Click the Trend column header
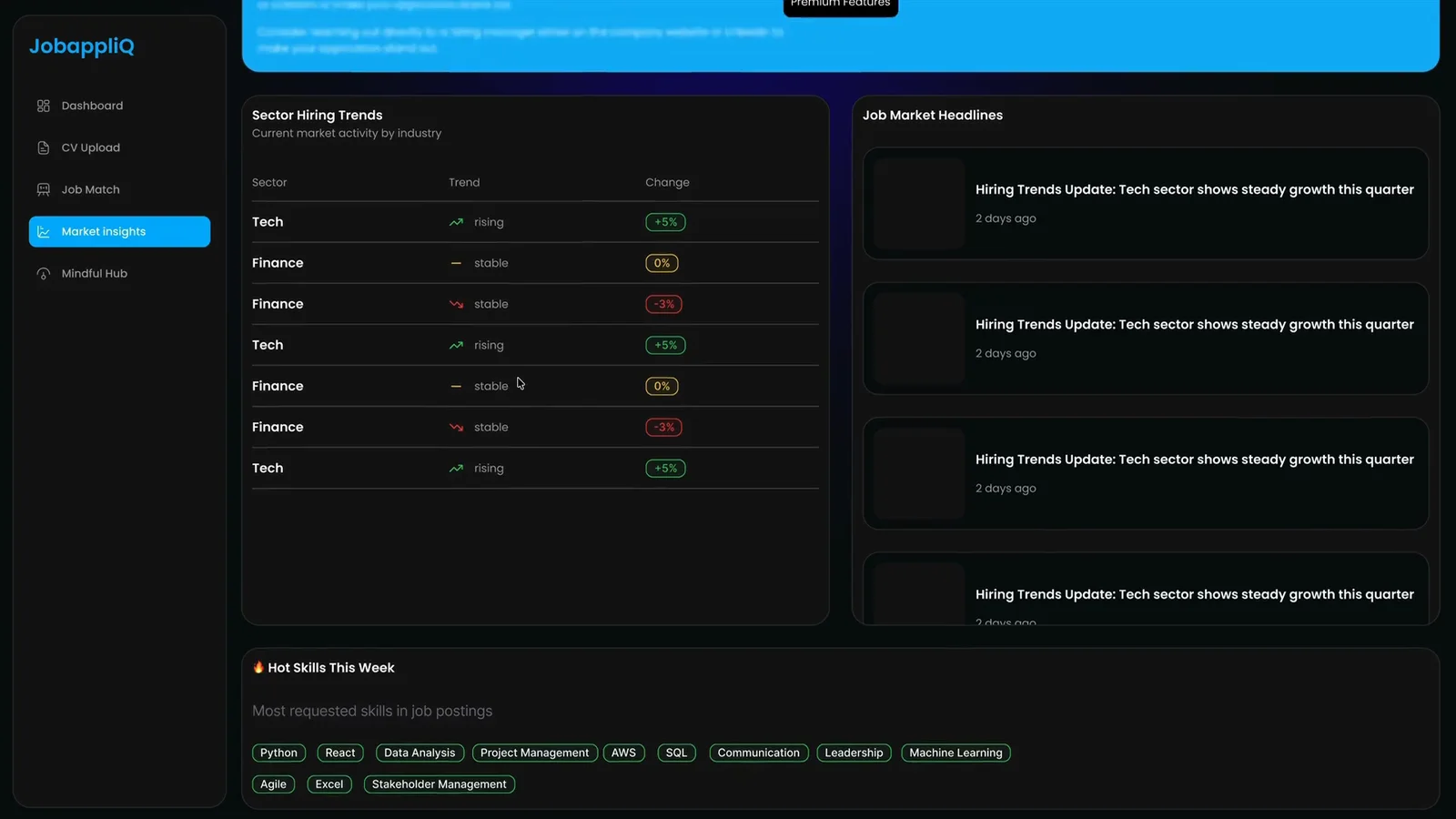Image resolution: width=1456 pixels, height=819 pixels. click(464, 182)
